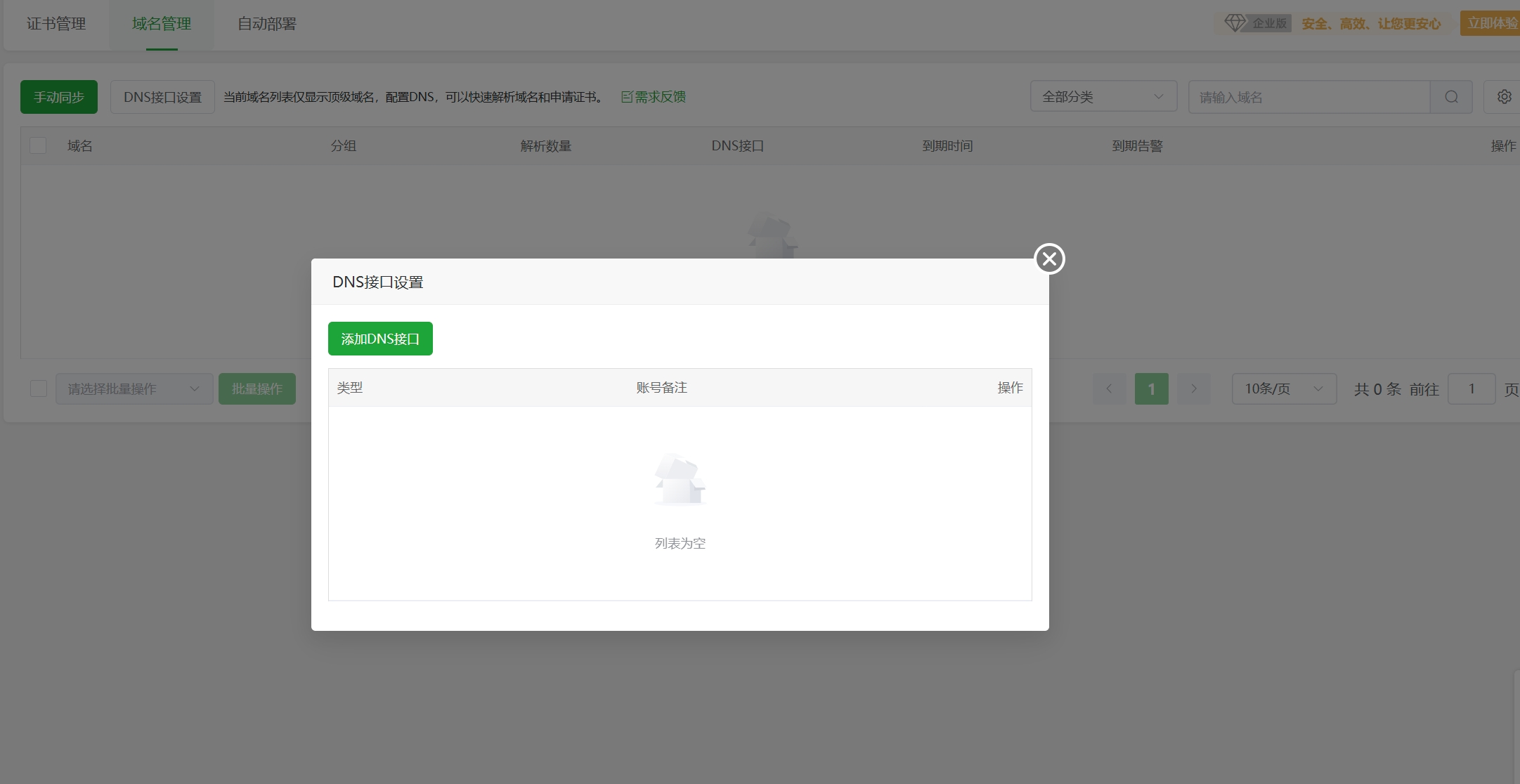
Task: Click the 手动同步 button
Action: pos(59,97)
